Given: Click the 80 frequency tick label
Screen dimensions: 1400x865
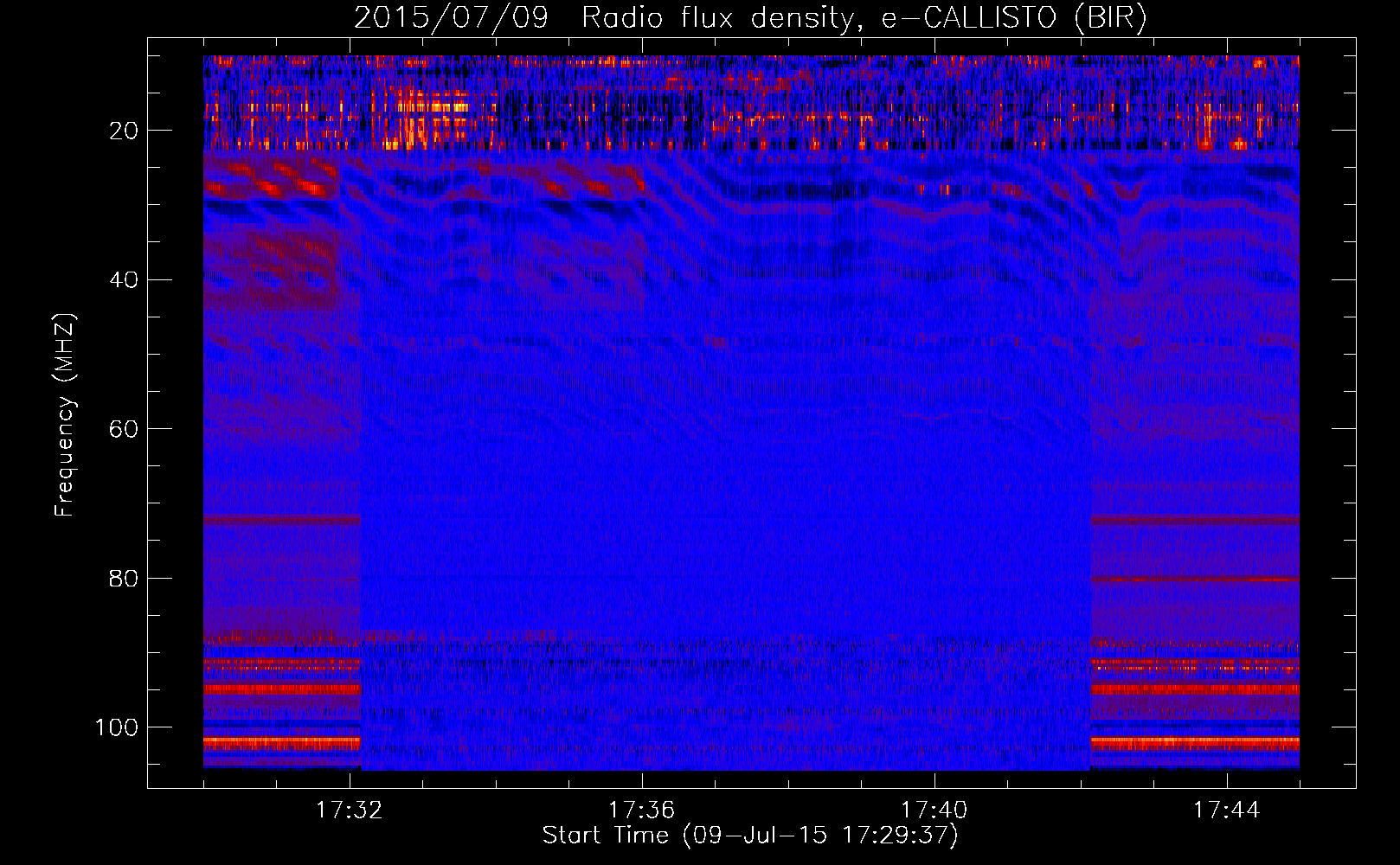Looking at the screenshot, I should click(125, 578).
